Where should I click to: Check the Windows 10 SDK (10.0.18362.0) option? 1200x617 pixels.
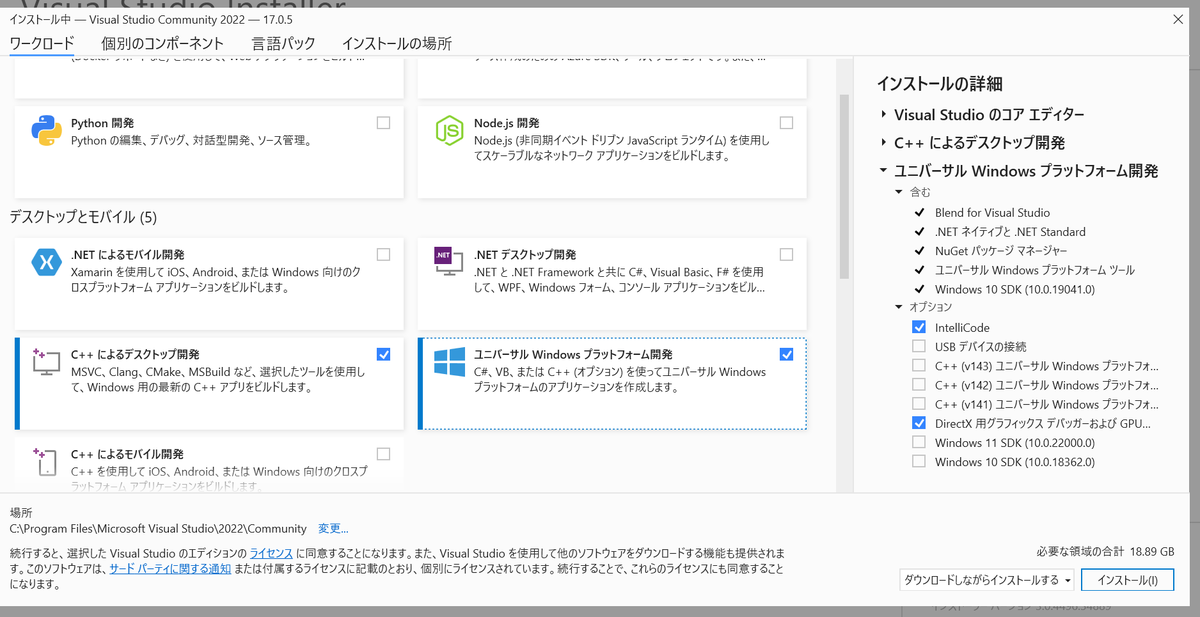click(x=919, y=462)
